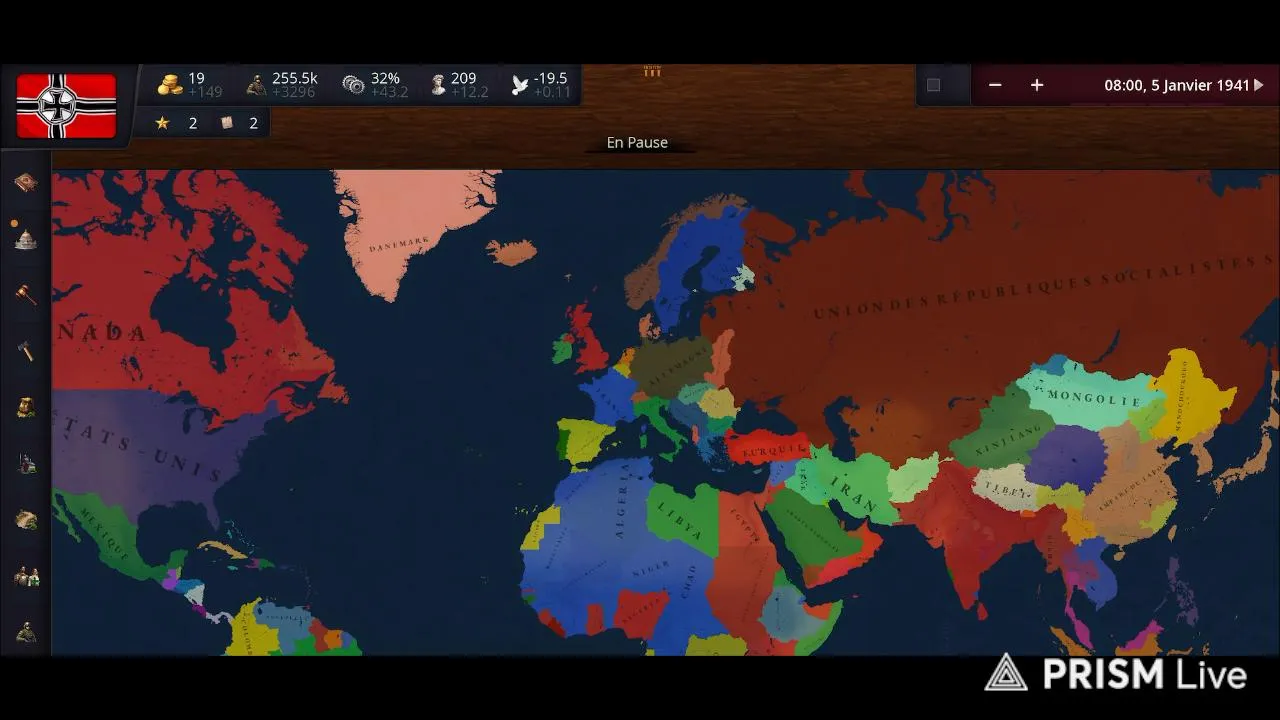1280x720 pixels.
Task: Click the date 08:00, 5 Janvier 1941
Action: click(x=1177, y=85)
